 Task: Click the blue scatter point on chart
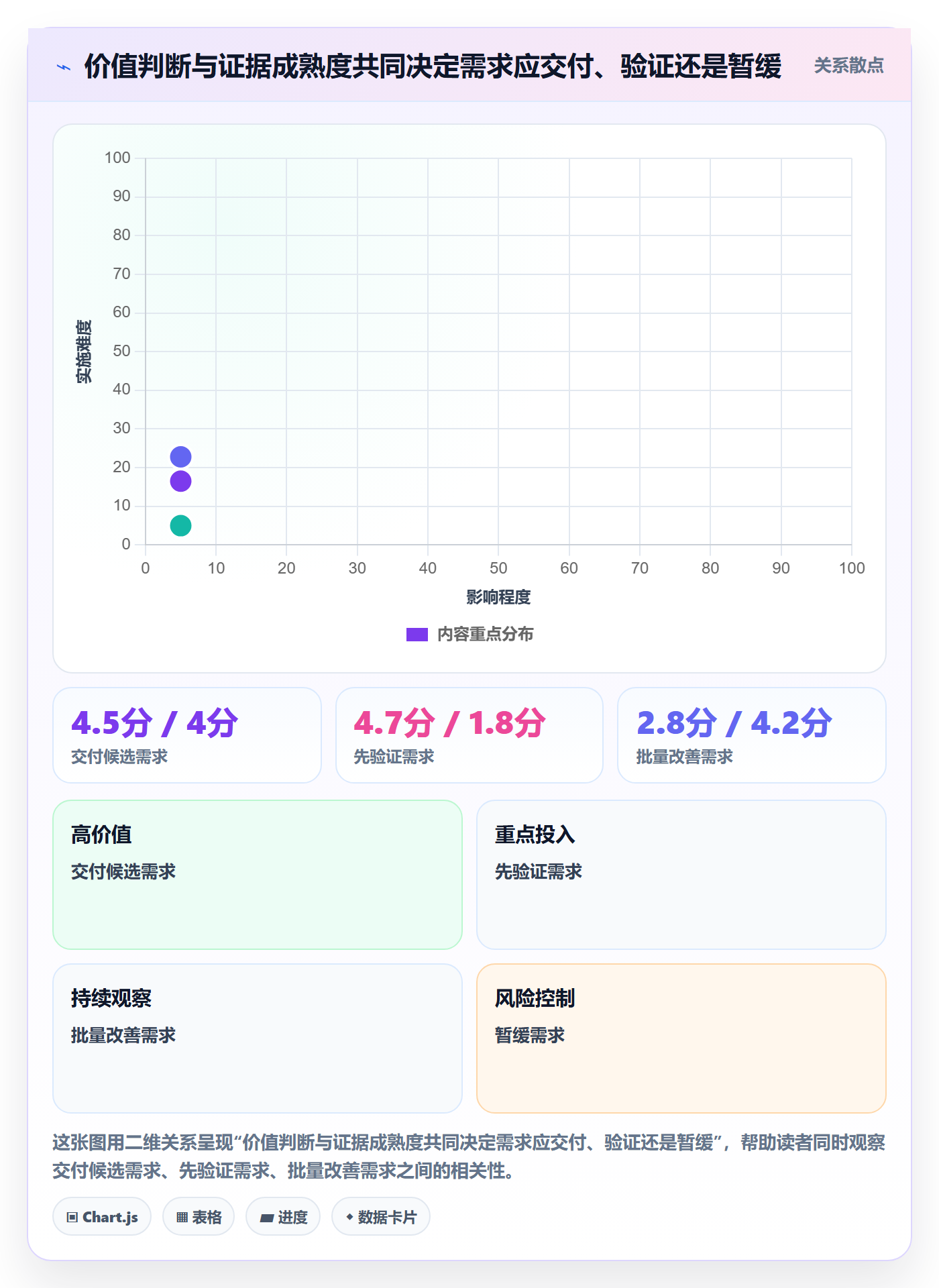tap(180, 457)
